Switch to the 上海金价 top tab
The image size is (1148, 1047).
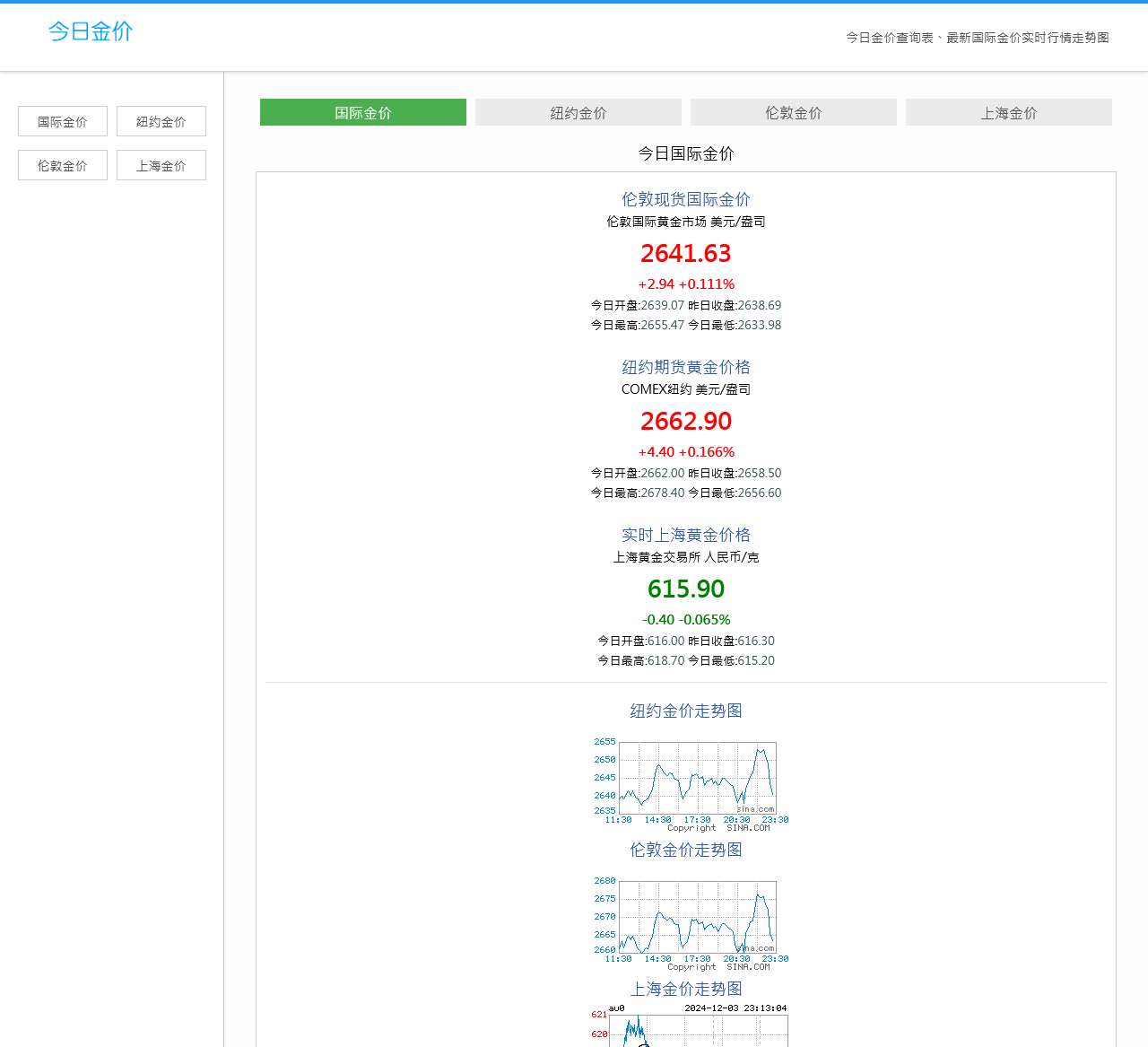(1009, 113)
